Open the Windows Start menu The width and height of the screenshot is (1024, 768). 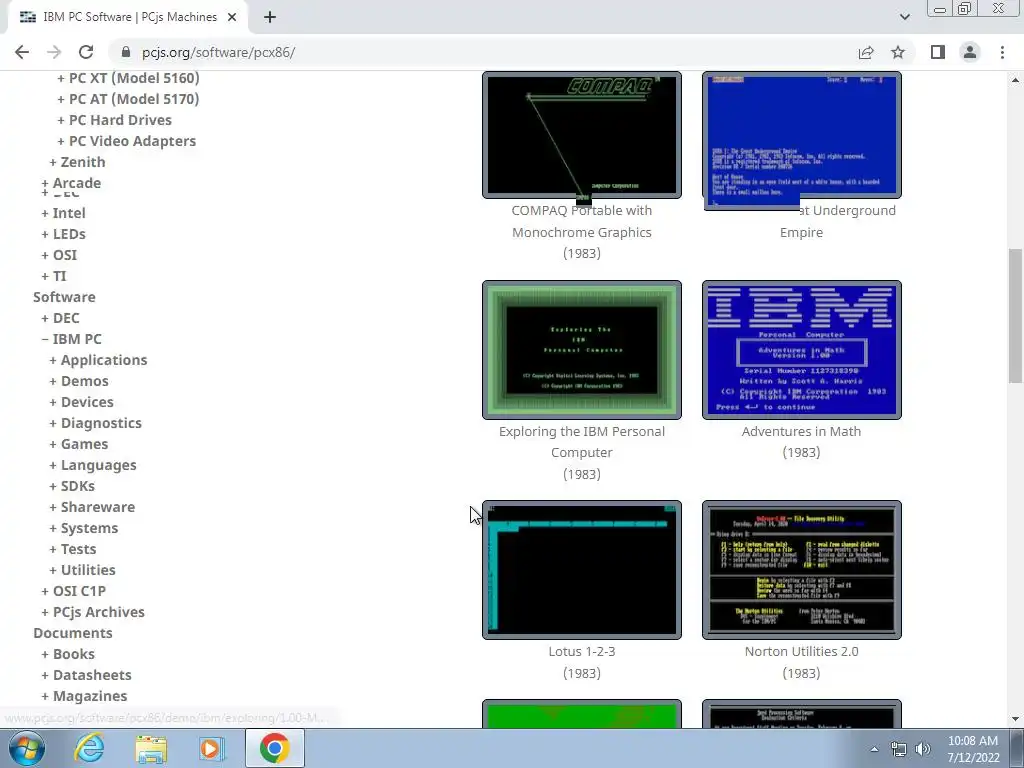pos(27,748)
